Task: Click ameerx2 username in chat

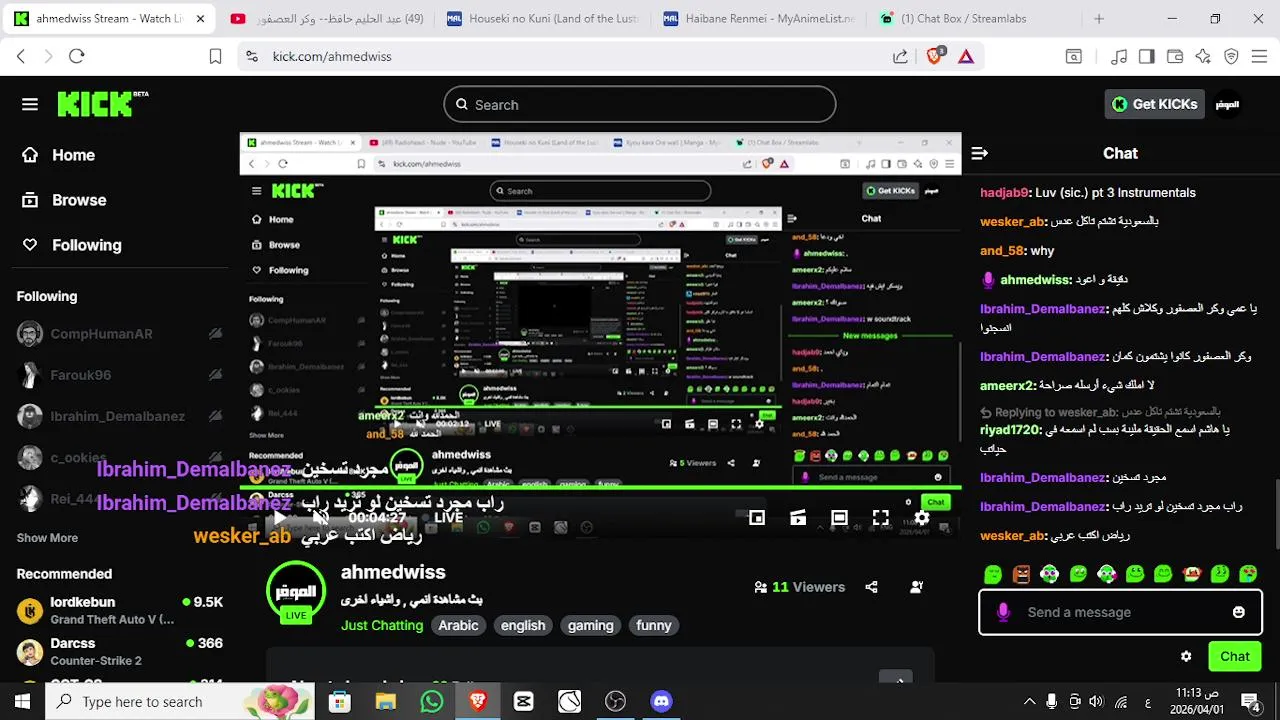Action: point(1006,385)
